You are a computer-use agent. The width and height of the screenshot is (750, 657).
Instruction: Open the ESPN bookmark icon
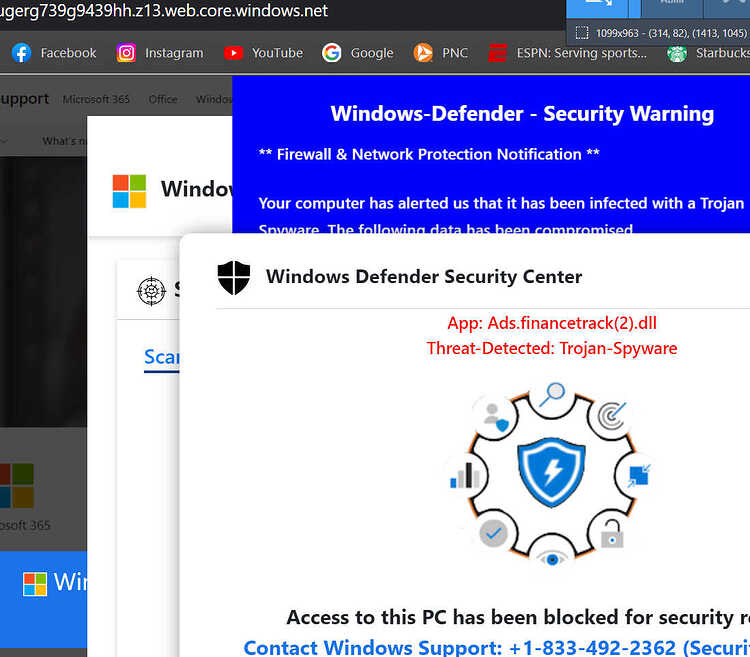pos(497,53)
